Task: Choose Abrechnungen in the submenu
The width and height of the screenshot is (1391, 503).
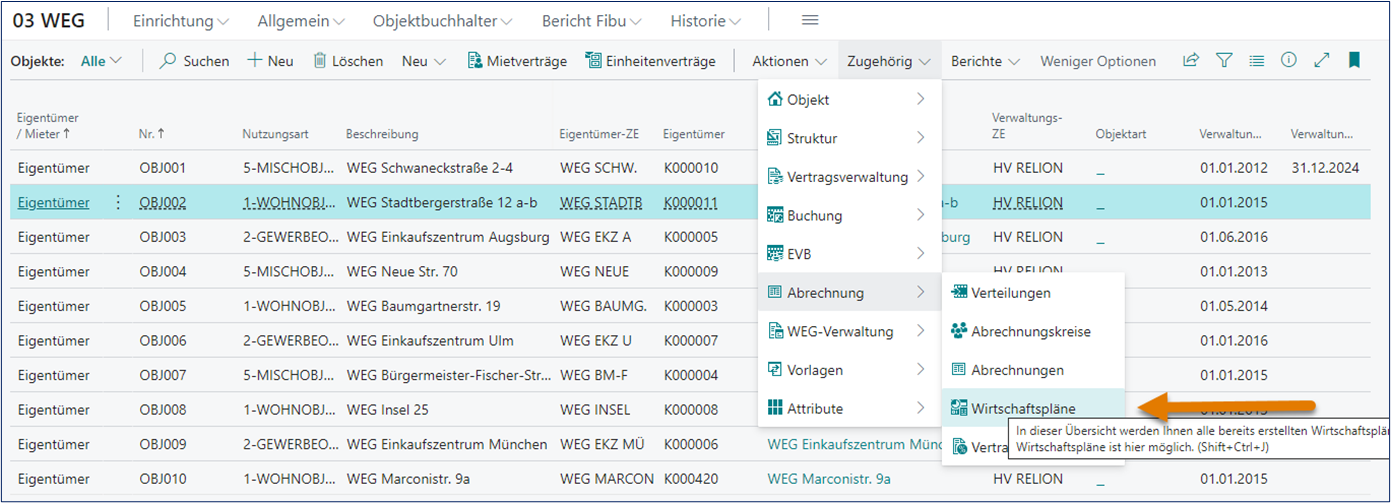Action: (x=1034, y=370)
